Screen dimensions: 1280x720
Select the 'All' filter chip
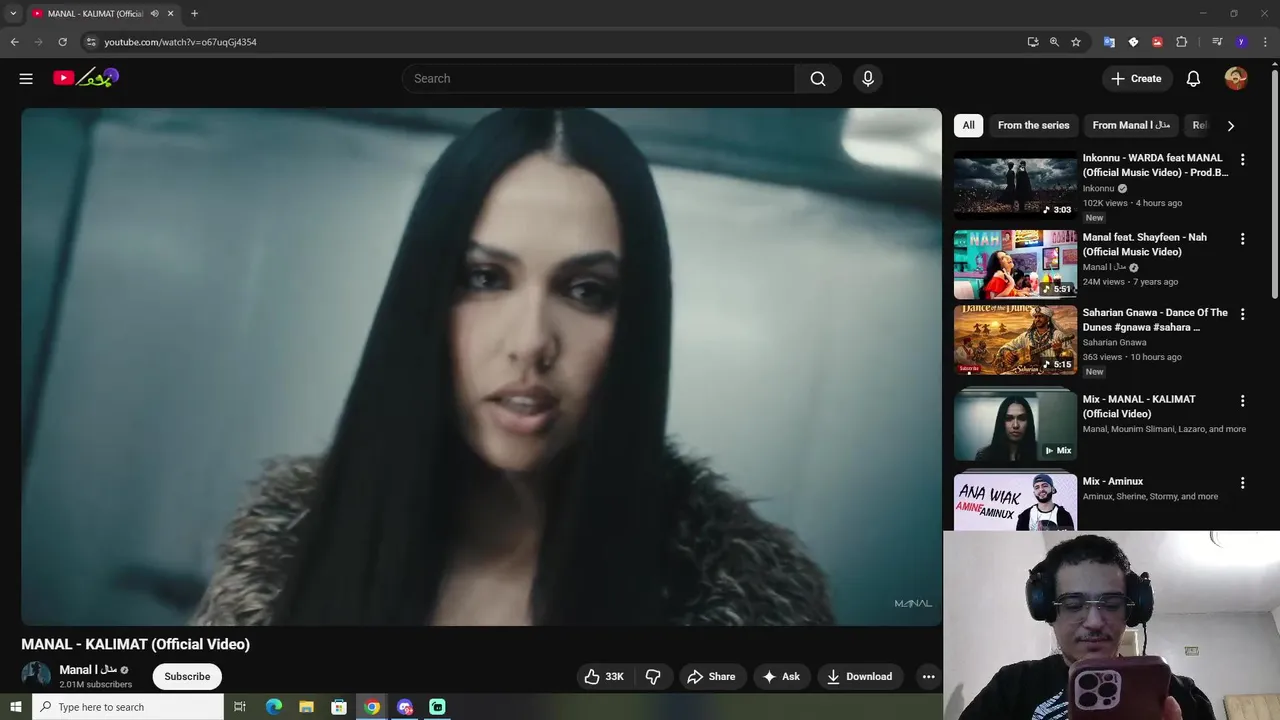pyautogui.click(x=968, y=125)
